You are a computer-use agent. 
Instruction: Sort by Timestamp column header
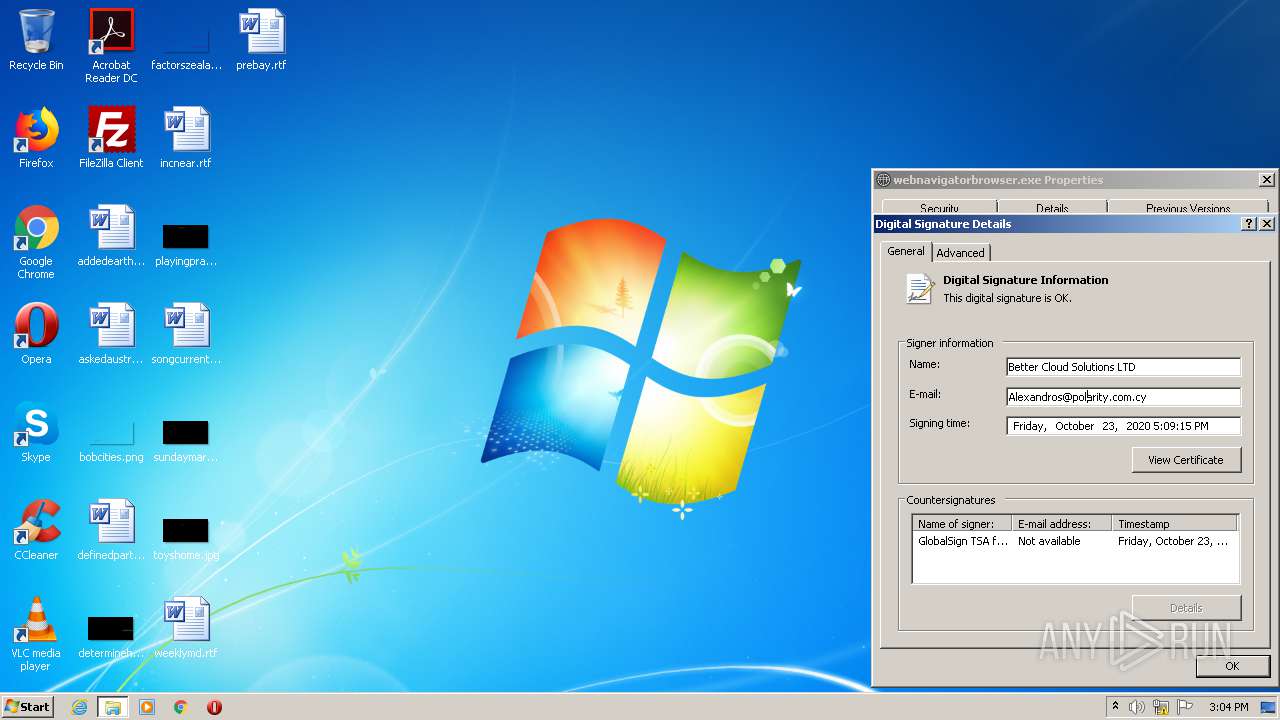tap(1175, 524)
